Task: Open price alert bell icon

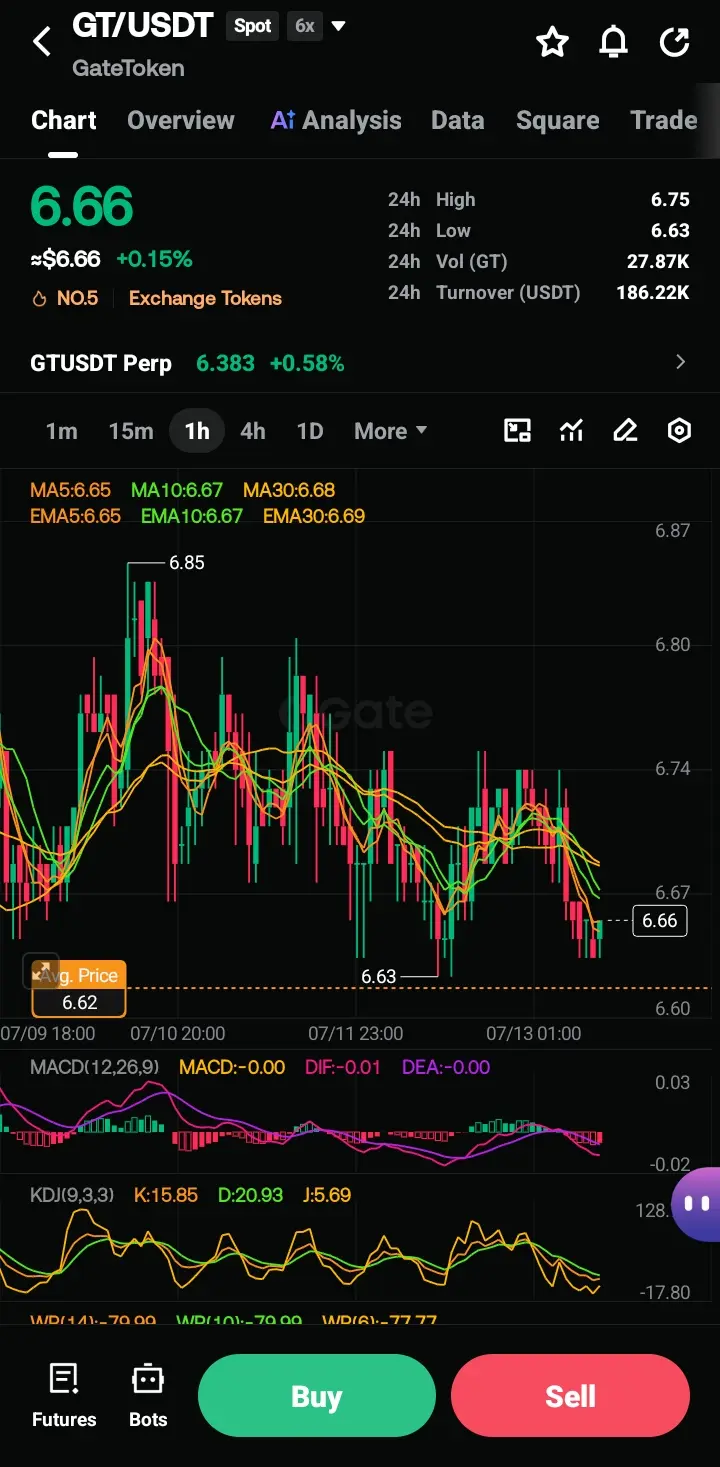Action: [613, 42]
